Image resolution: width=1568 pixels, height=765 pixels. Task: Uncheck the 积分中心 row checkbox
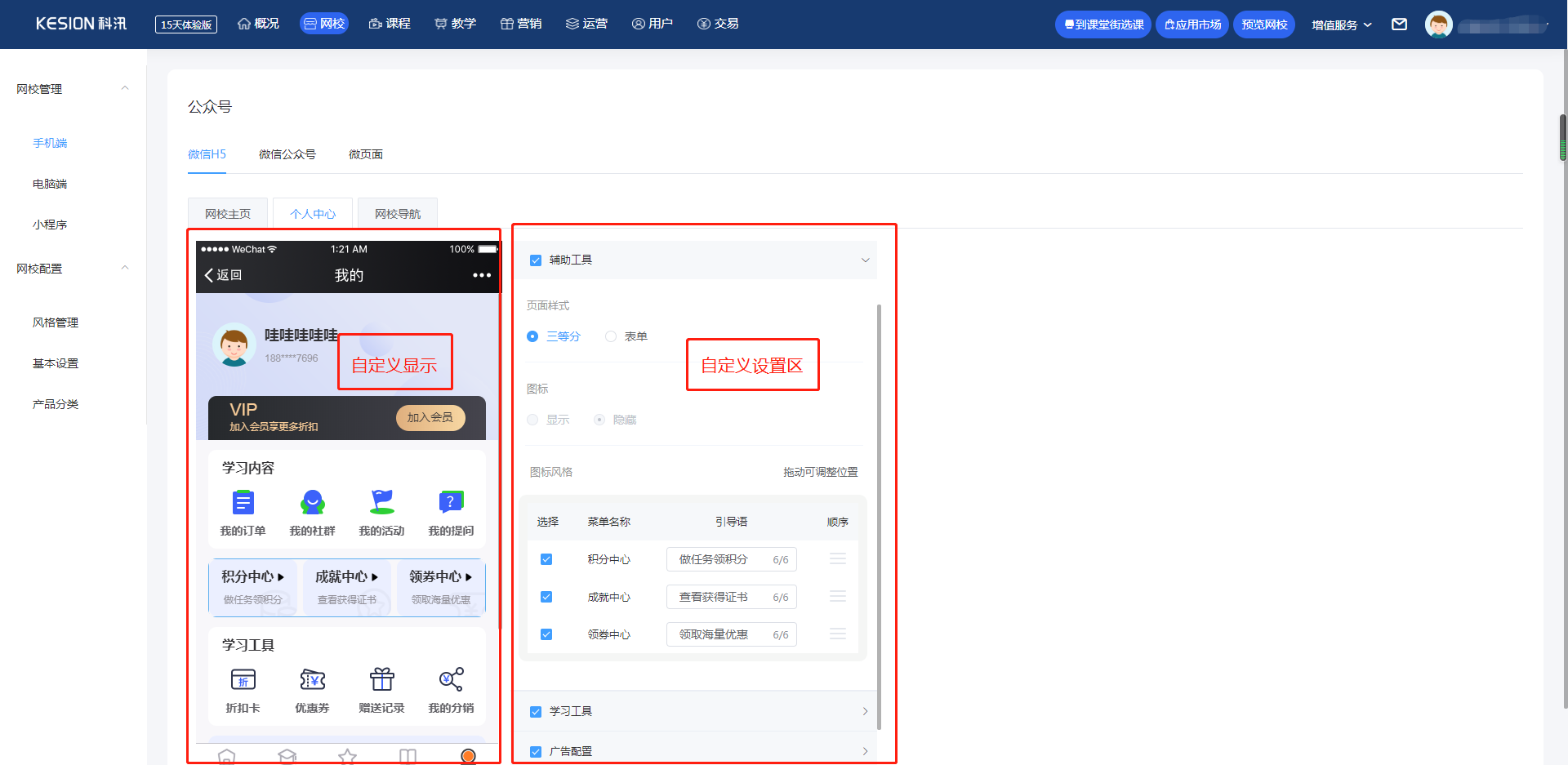click(546, 559)
